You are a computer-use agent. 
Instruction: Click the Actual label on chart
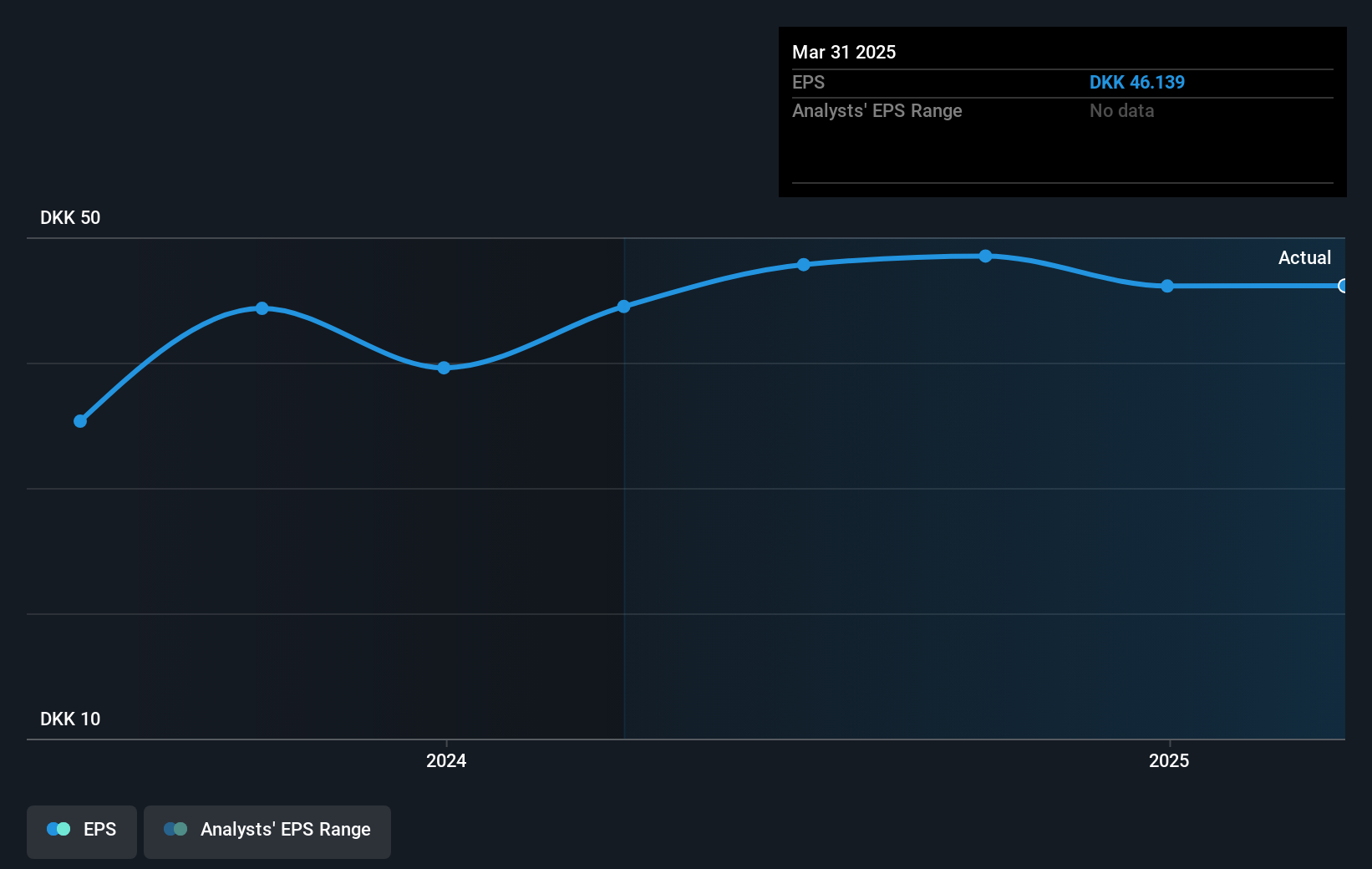coord(1304,258)
